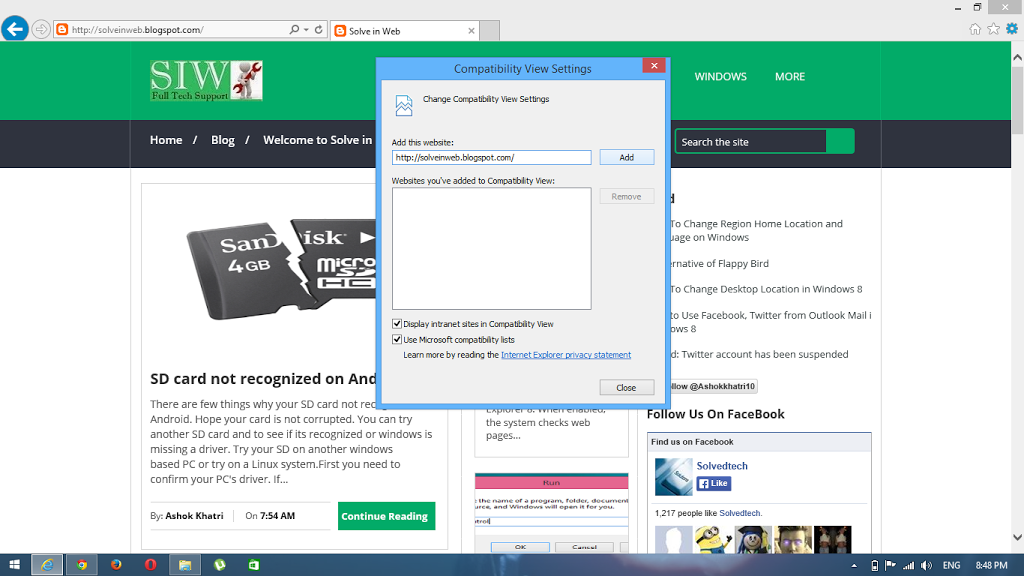The height and width of the screenshot is (576, 1024).
Task: Open the Internet Explorer privacy statement link
Action: [566, 355]
